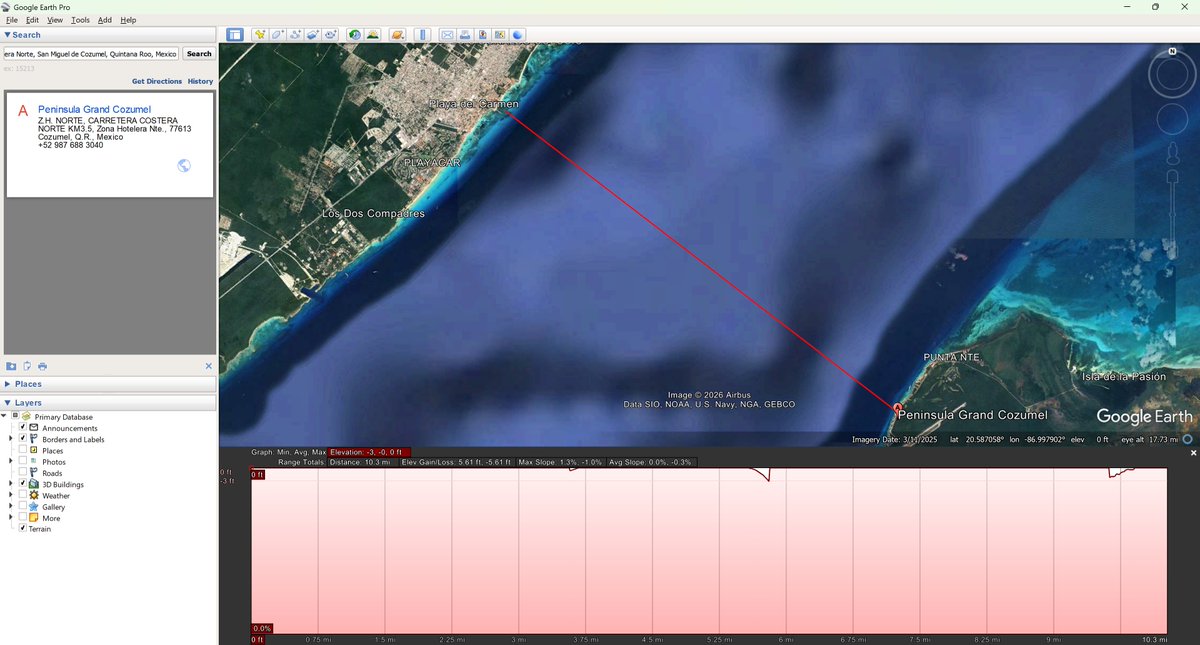Email the view using the envelope icon

447,34
